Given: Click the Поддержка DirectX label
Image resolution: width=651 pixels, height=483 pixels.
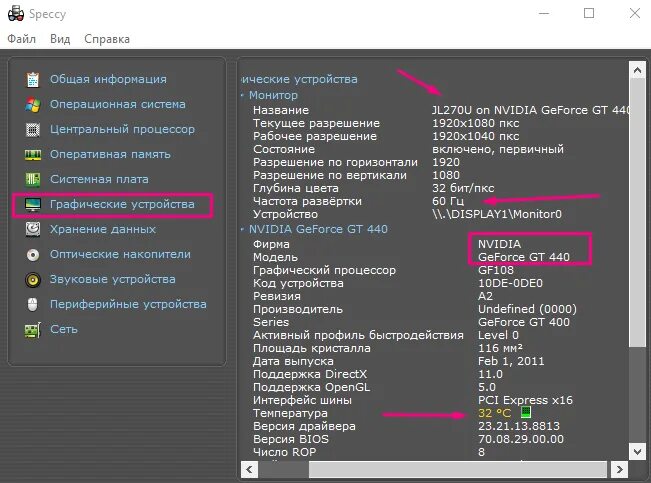Looking at the screenshot, I should (310, 374).
